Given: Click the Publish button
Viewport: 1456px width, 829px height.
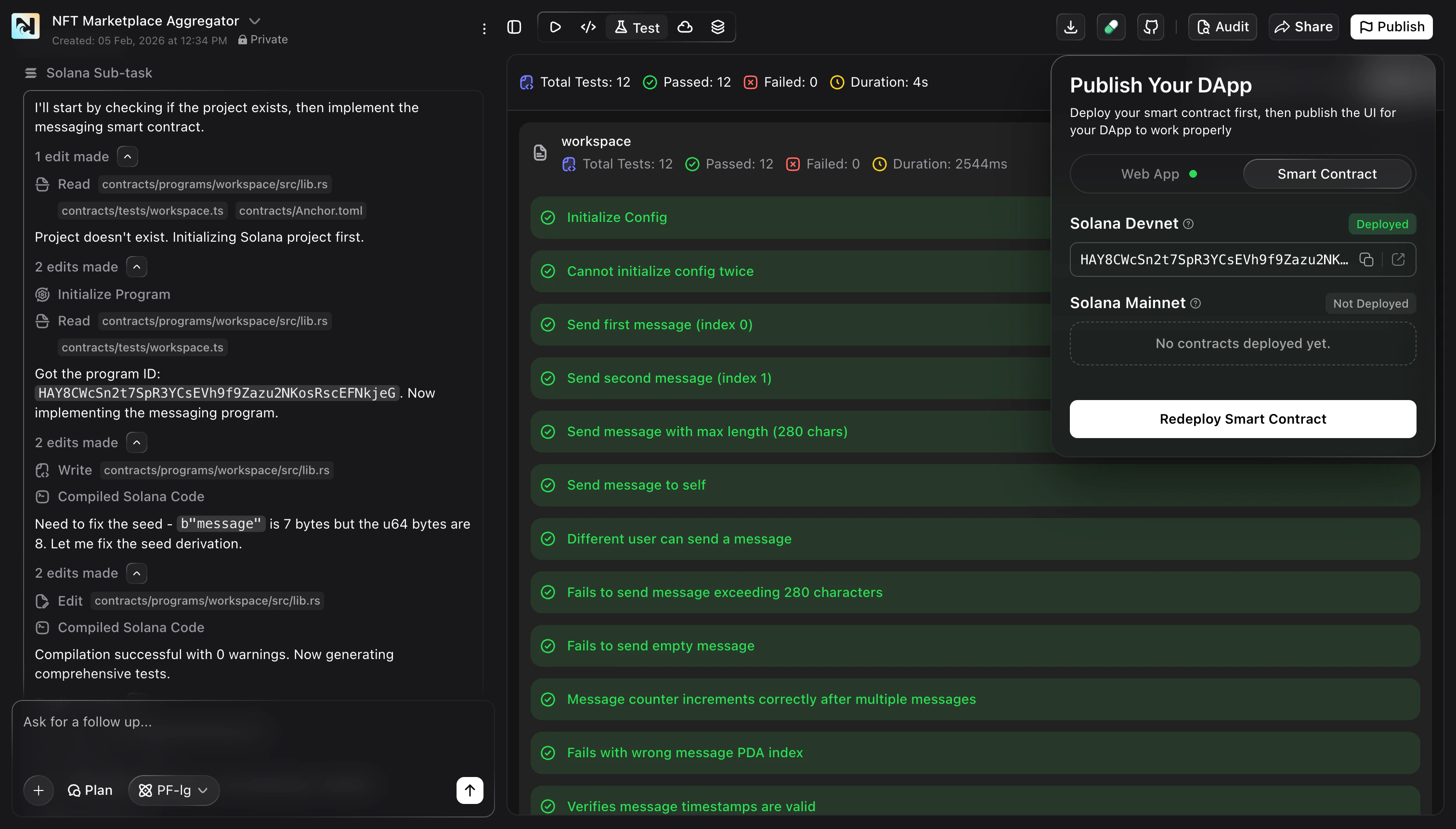Looking at the screenshot, I should [1391, 26].
